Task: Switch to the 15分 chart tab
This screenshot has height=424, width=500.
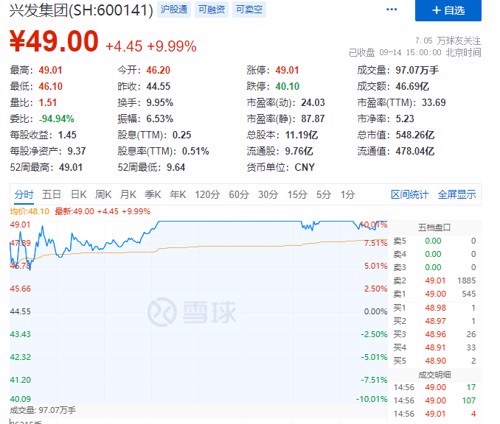Action: tap(297, 194)
